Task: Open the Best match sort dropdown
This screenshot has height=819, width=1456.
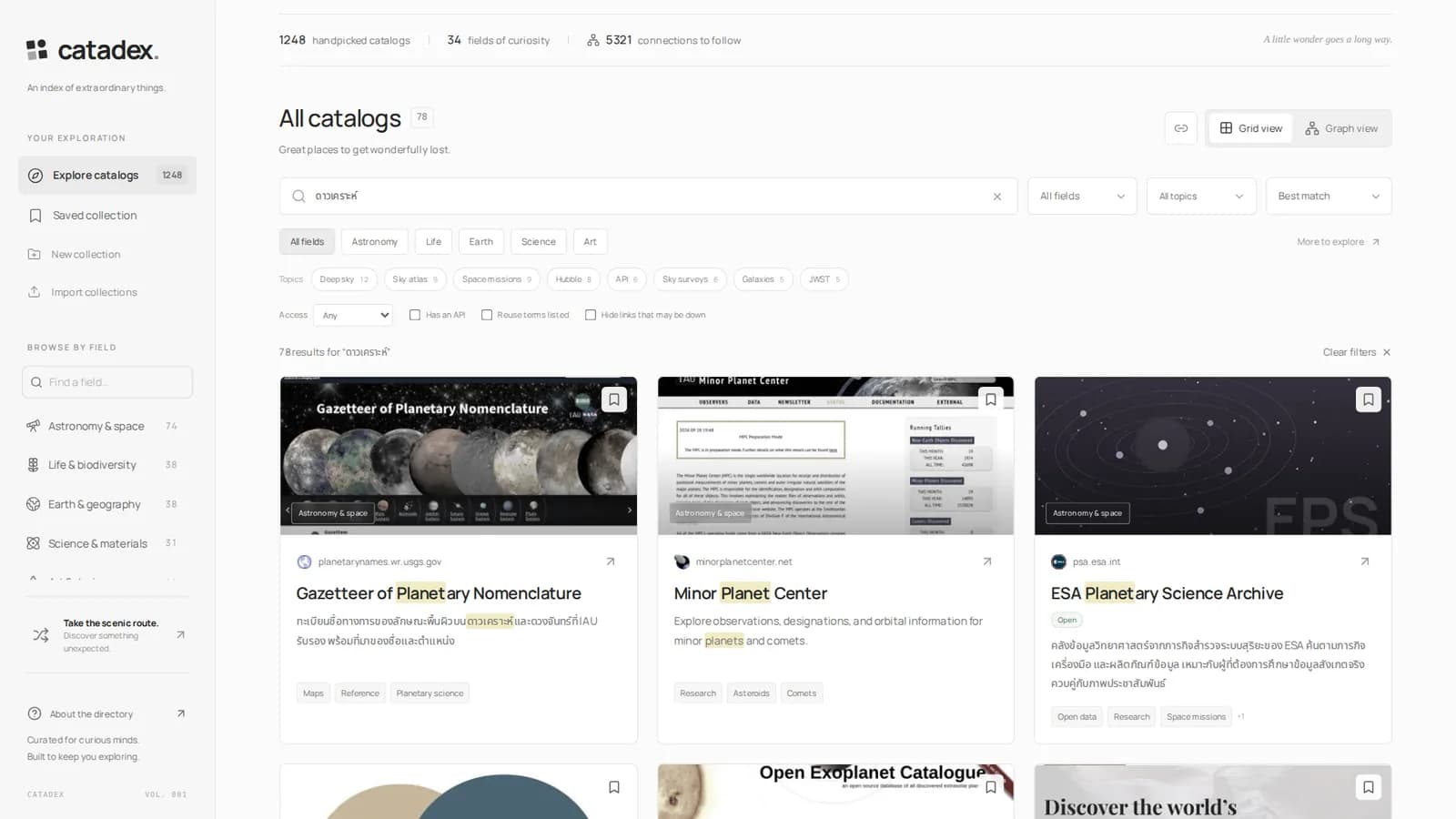Action: pos(1329,197)
